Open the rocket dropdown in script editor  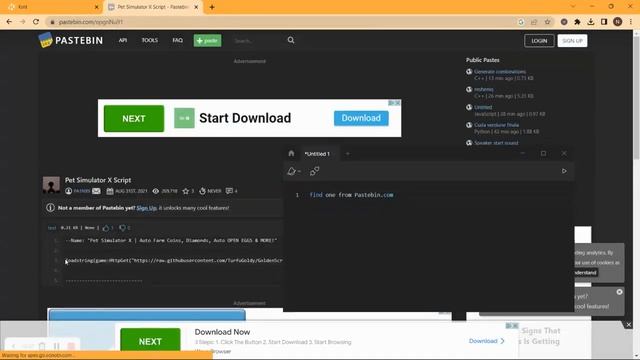[294, 171]
